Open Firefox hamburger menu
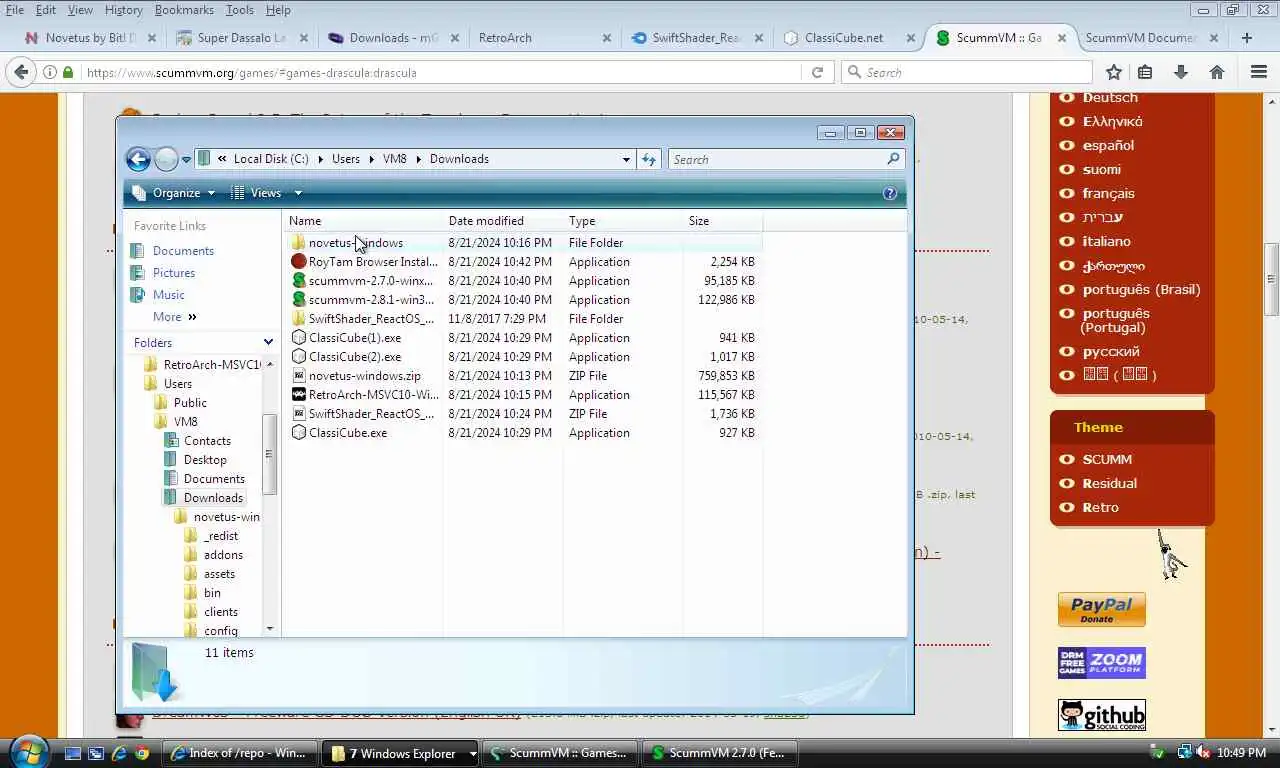The height and width of the screenshot is (768, 1280). click(x=1259, y=72)
